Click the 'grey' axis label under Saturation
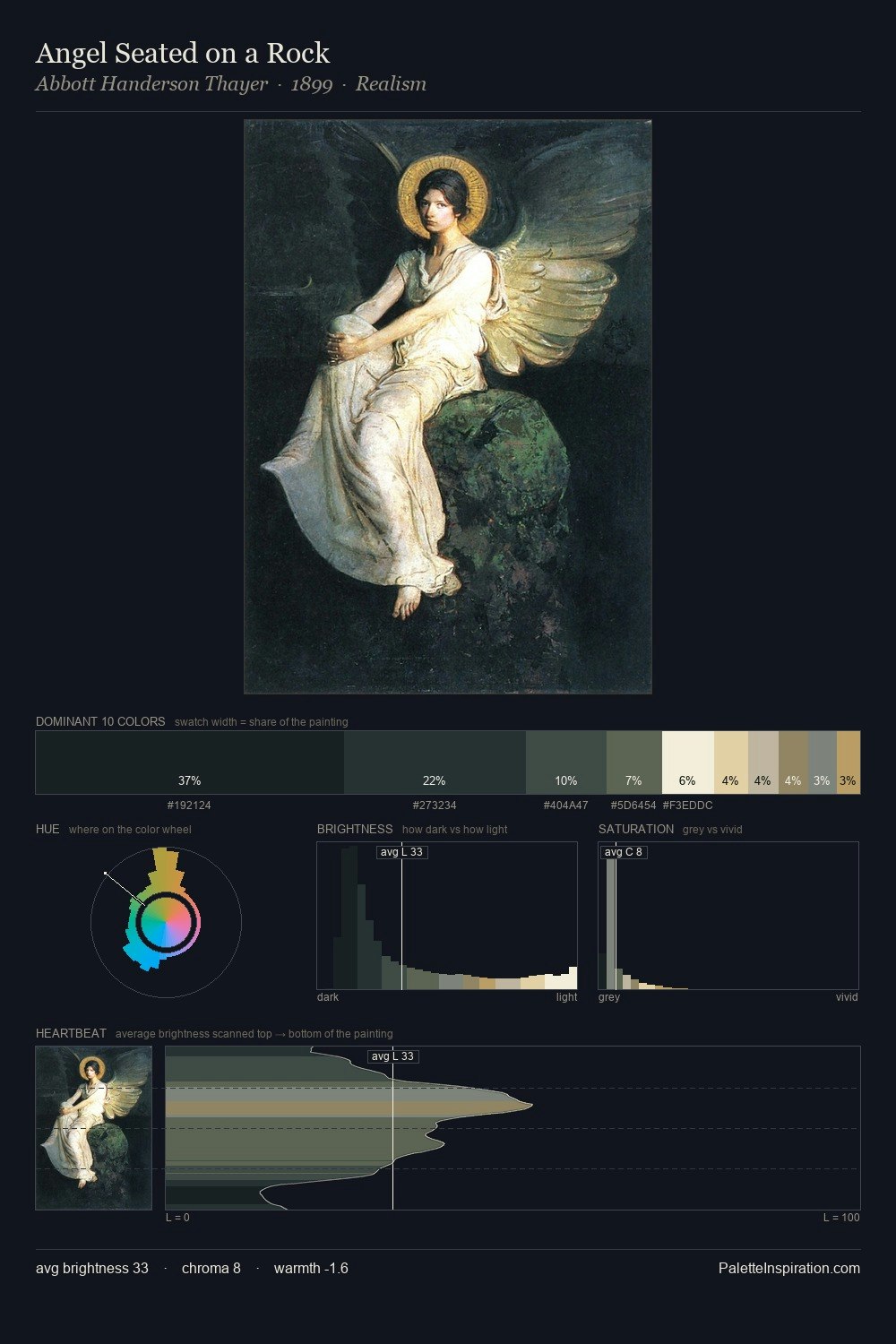The width and height of the screenshot is (896, 1344). pyautogui.click(x=609, y=997)
